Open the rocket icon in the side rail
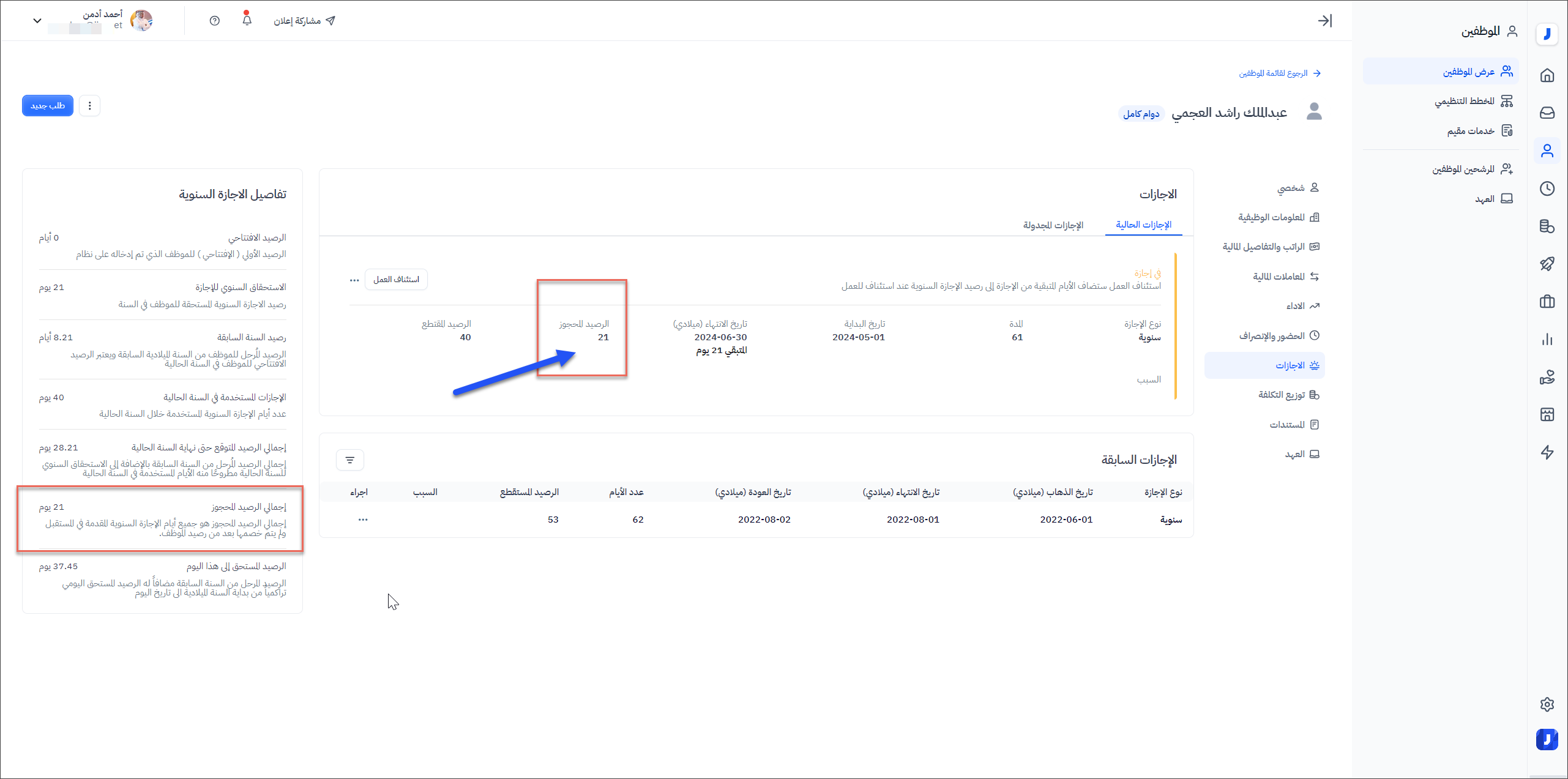This screenshot has height=779, width=1568. [x=1547, y=264]
